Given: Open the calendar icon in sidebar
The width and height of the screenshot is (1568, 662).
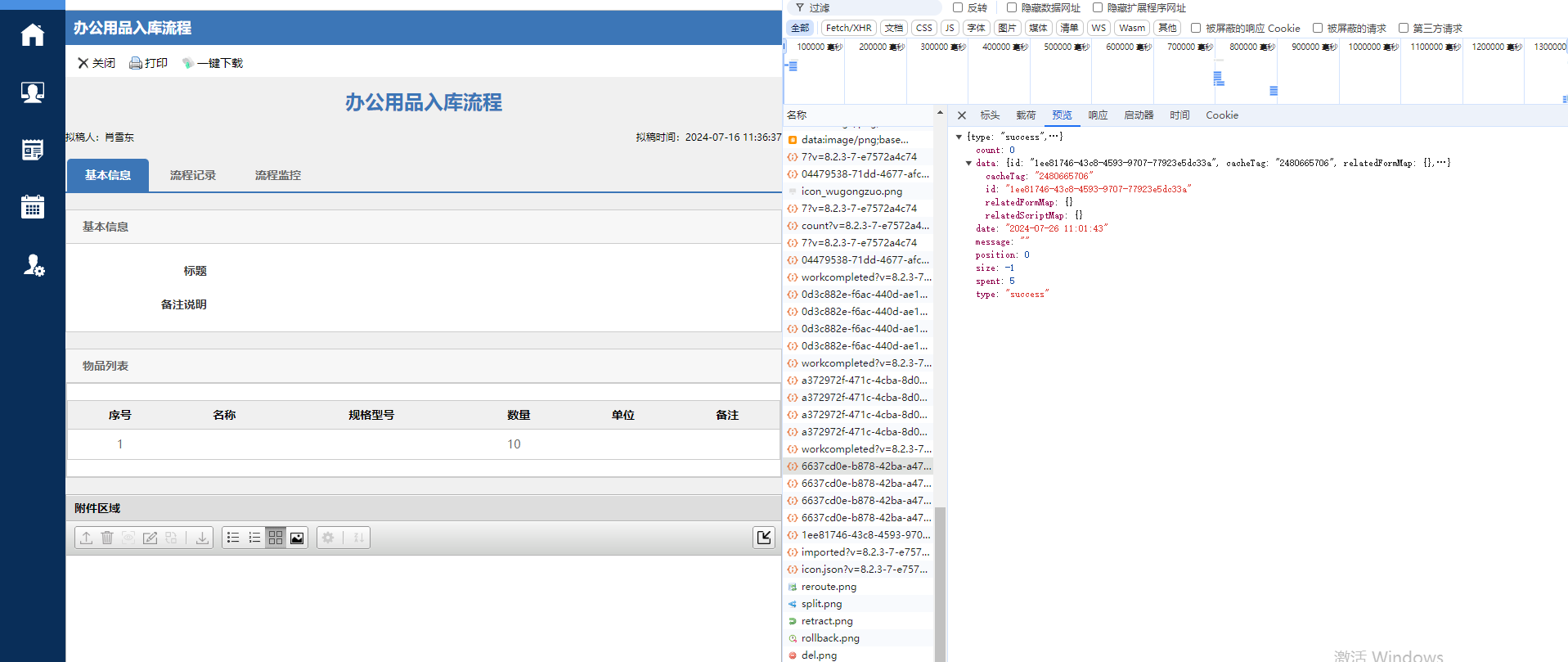Looking at the screenshot, I should [33, 207].
